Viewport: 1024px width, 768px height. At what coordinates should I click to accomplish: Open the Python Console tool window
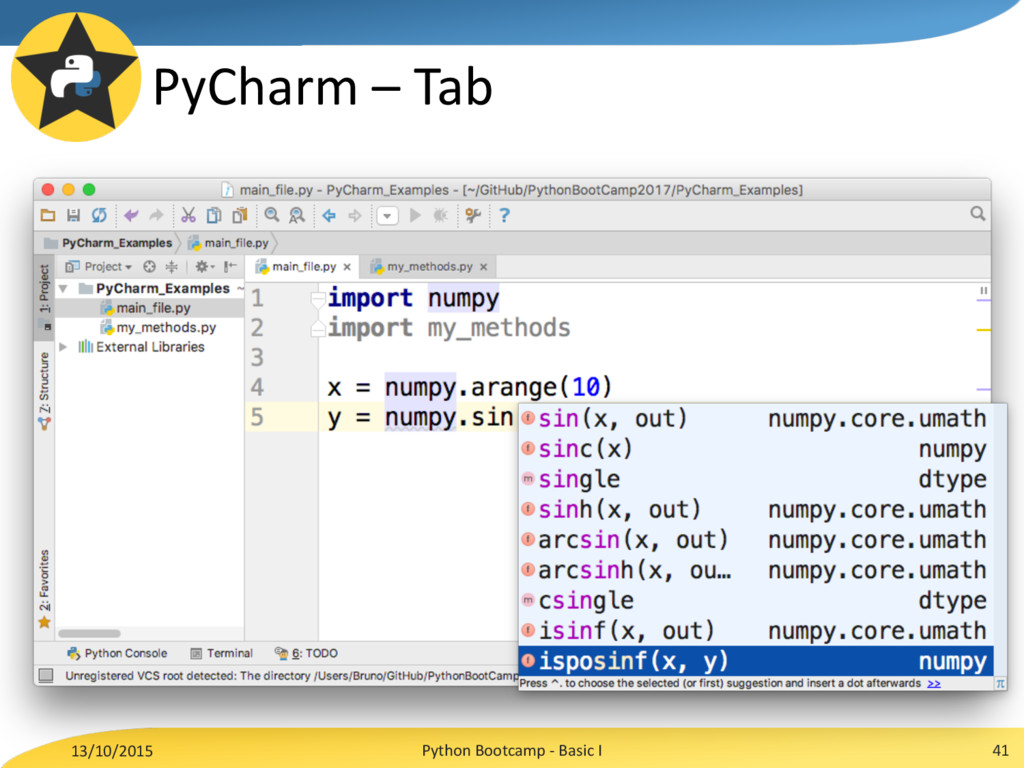tap(117, 653)
